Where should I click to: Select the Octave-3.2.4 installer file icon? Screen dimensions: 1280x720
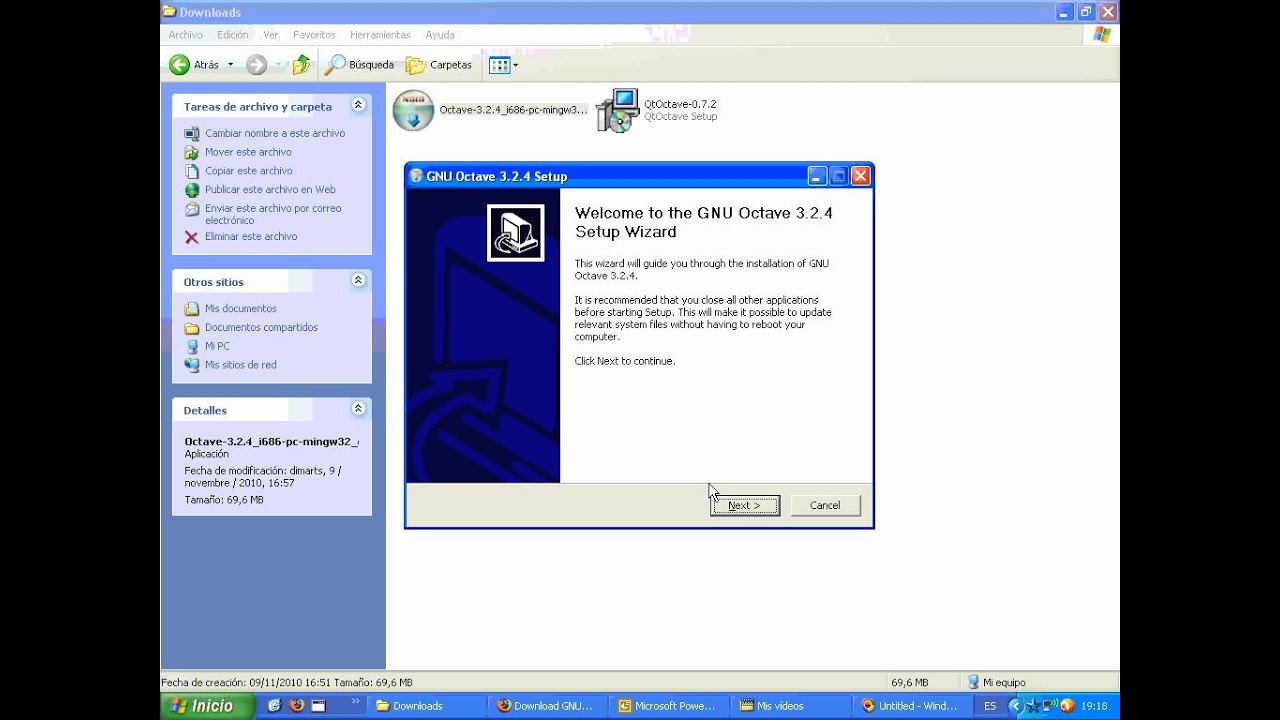413,111
